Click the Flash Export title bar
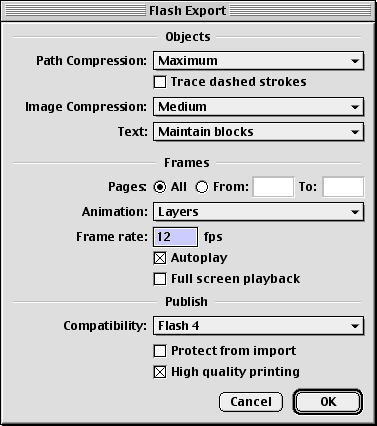This screenshot has height=426, width=377. pos(188,11)
